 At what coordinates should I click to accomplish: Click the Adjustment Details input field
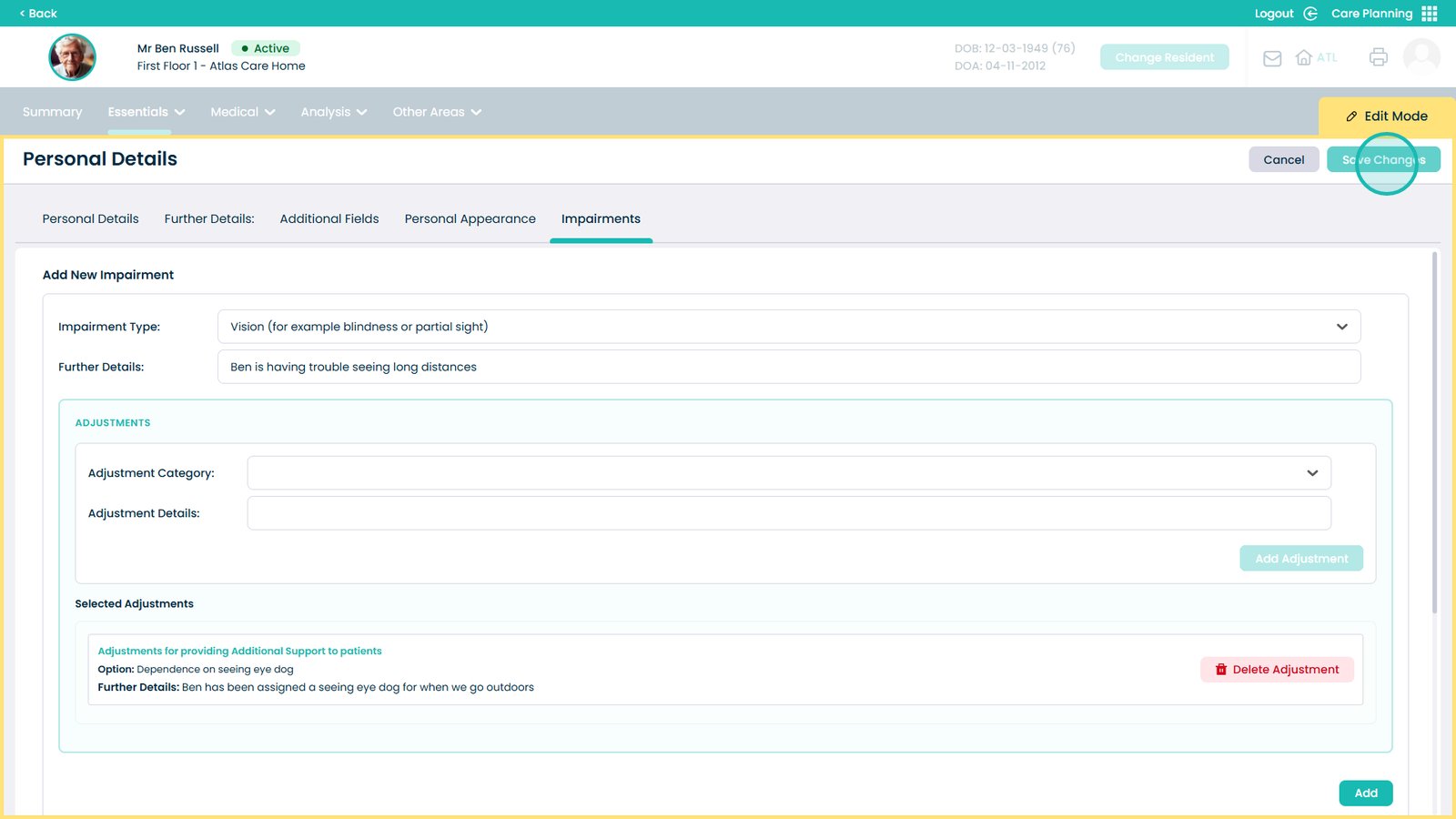click(x=788, y=513)
